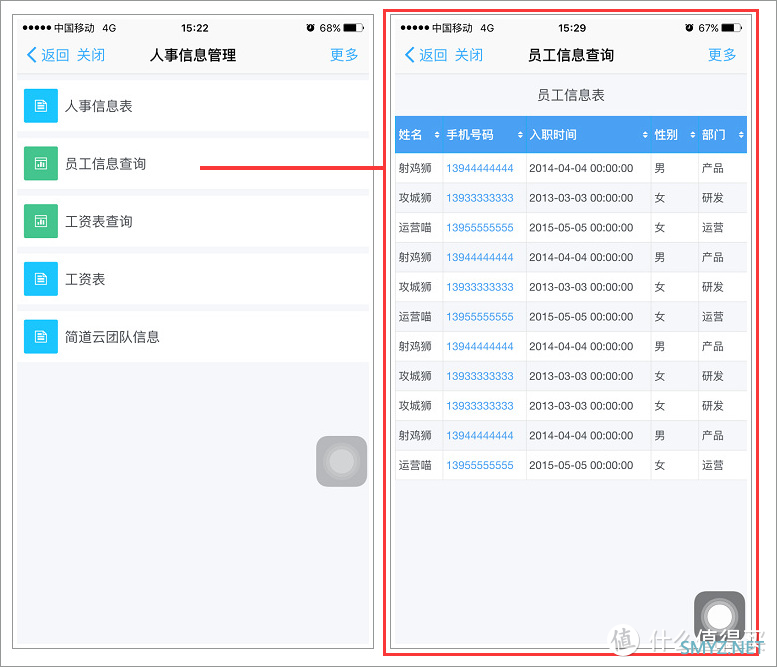Tap phone number 13955555555 in the last row
The height and width of the screenshot is (667, 777).
480,465
